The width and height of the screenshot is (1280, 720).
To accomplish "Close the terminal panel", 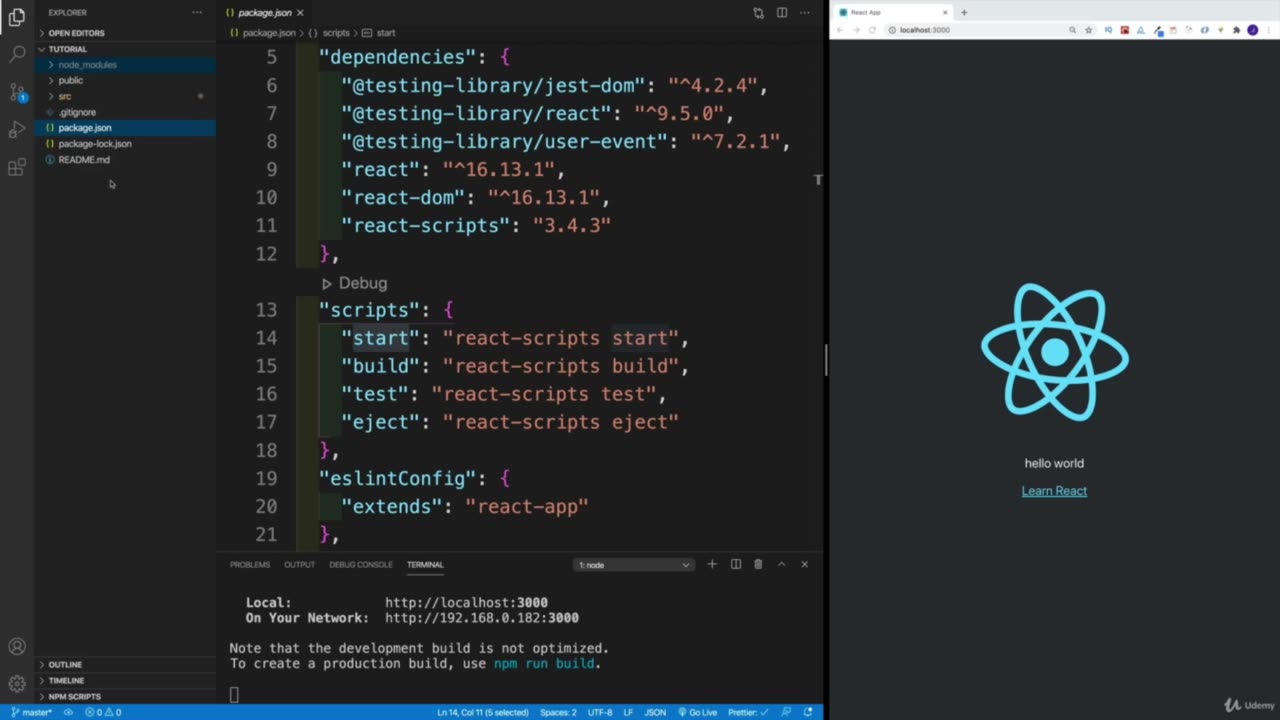I will tap(804, 564).
